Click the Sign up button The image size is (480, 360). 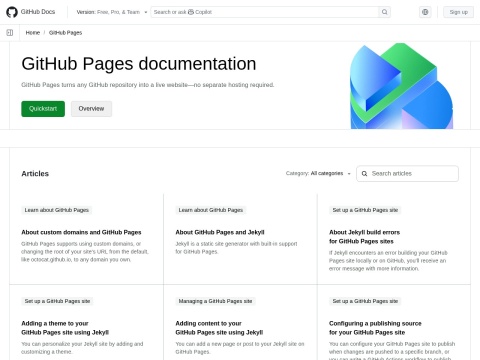tap(458, 12)
